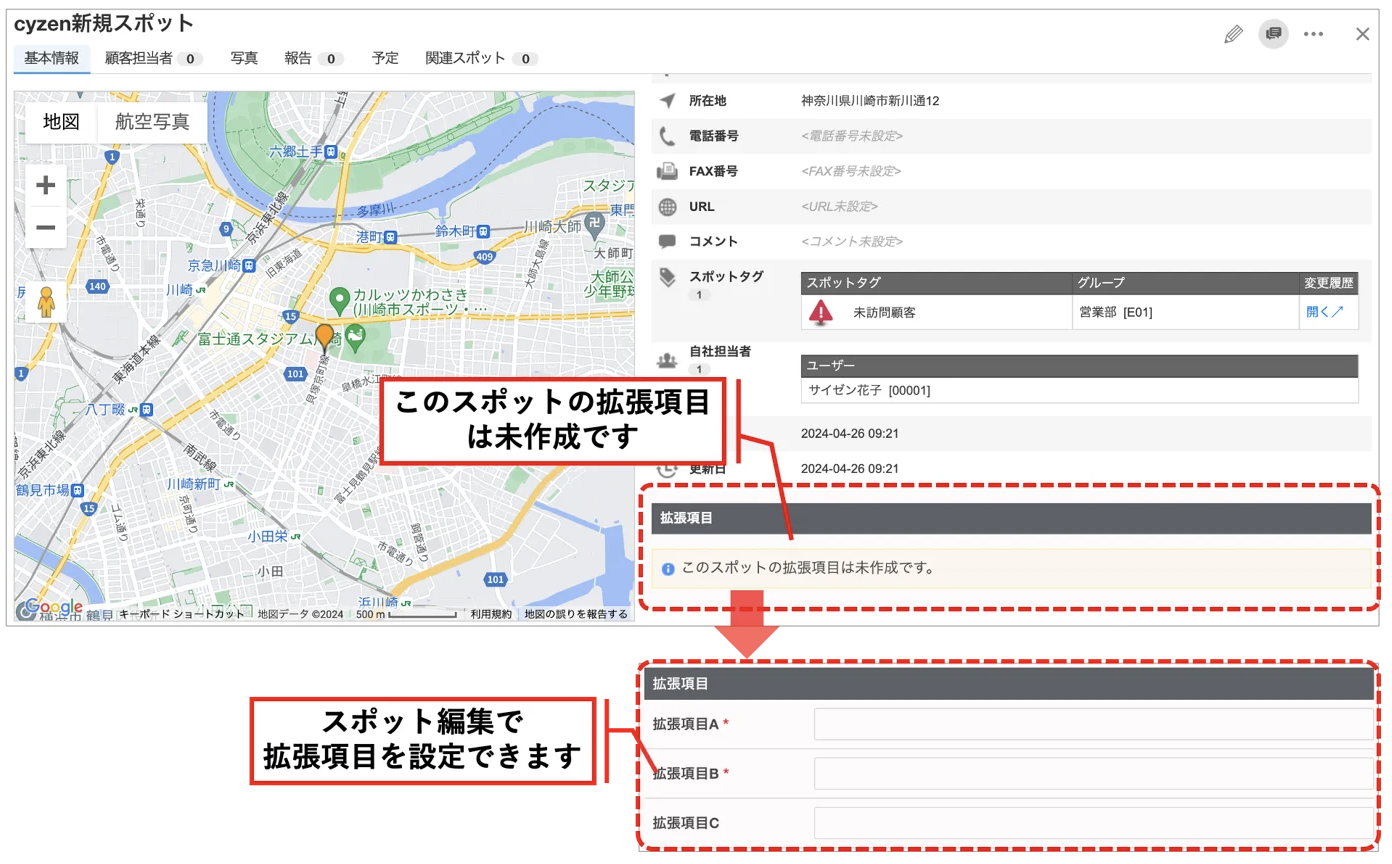The height and width of the screenshot is (864, 1392).
Task: Click the サイゼン花子 [00001] user row
Action: coord(1079,390)
